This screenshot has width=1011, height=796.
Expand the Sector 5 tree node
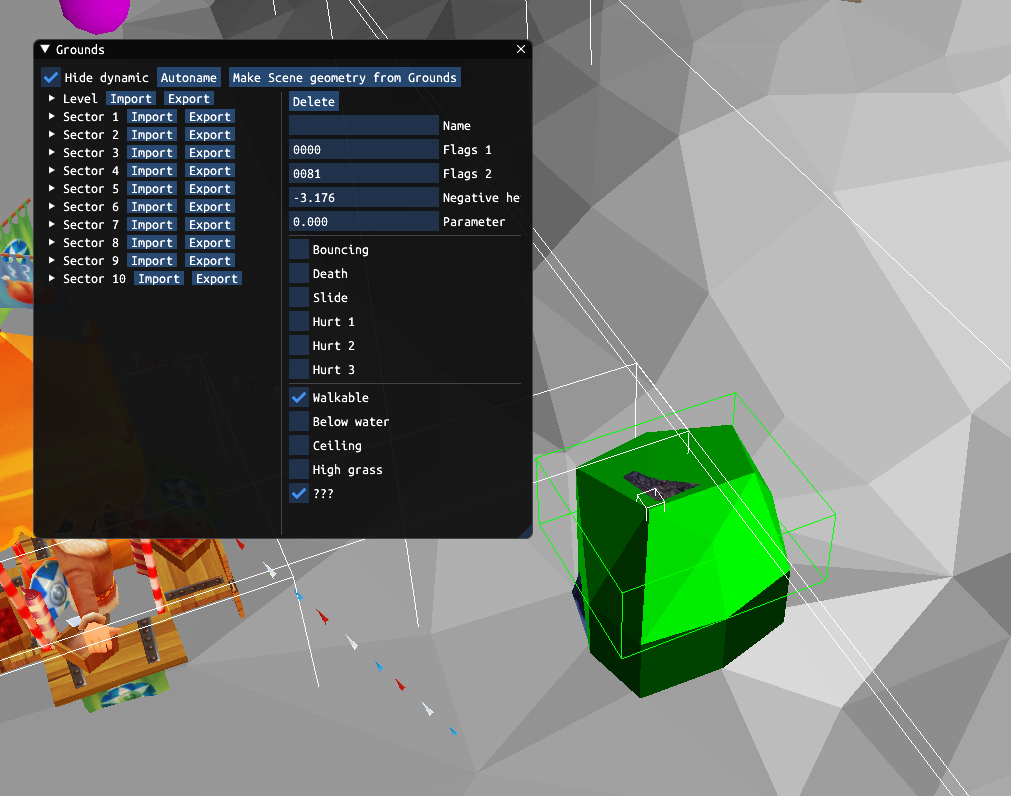[x=52, y=189]
